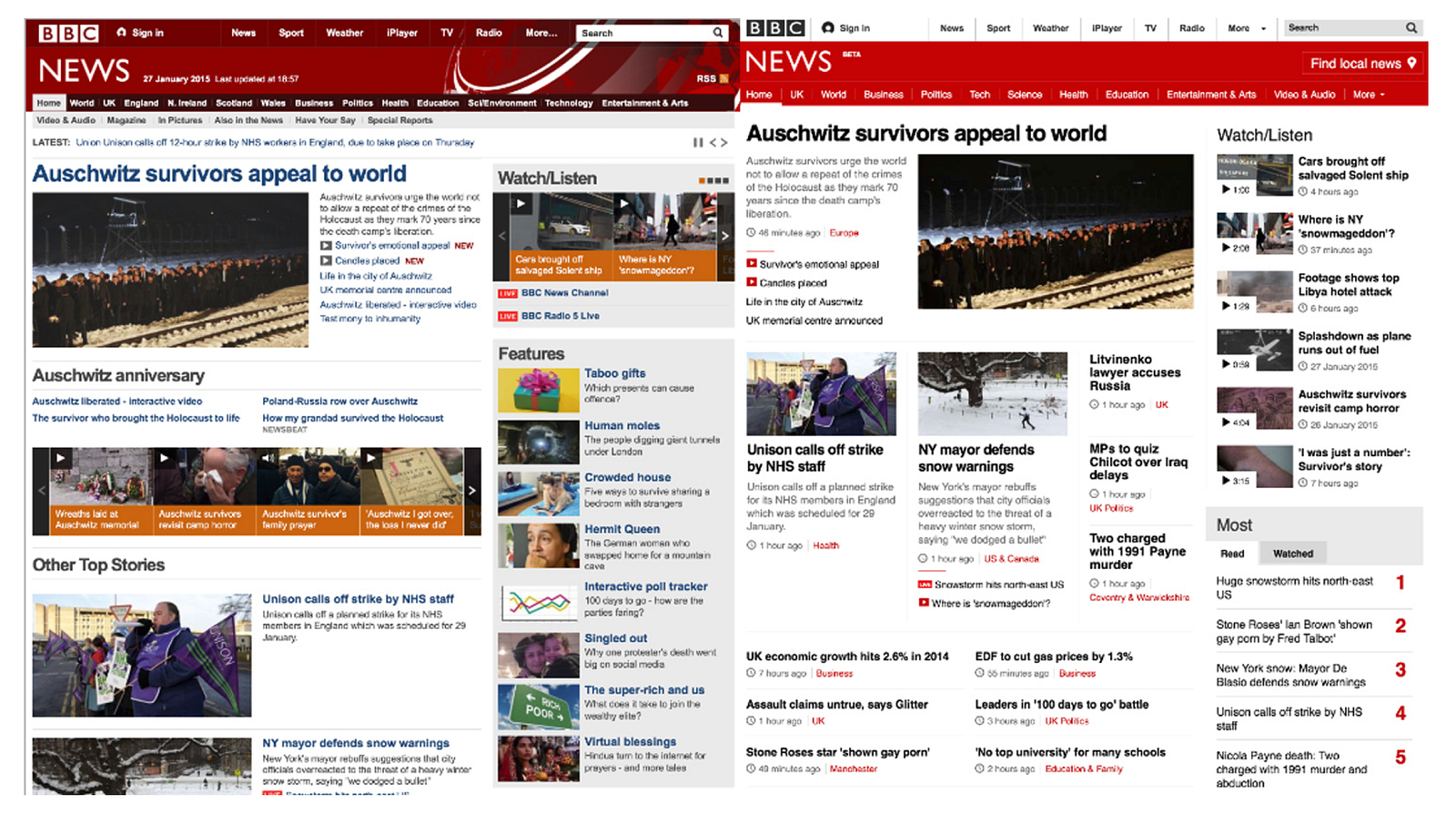Open Most Read item 'Stone Roses' Ian Brown 'shown gay porn by Fred Talbot''

click(1294, 631)
